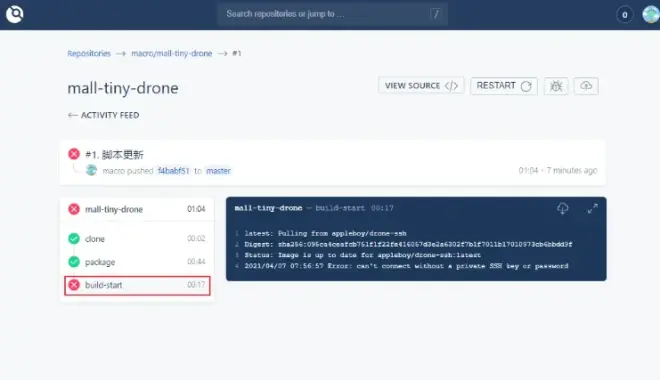Select the package step

[x=137, y=262]
